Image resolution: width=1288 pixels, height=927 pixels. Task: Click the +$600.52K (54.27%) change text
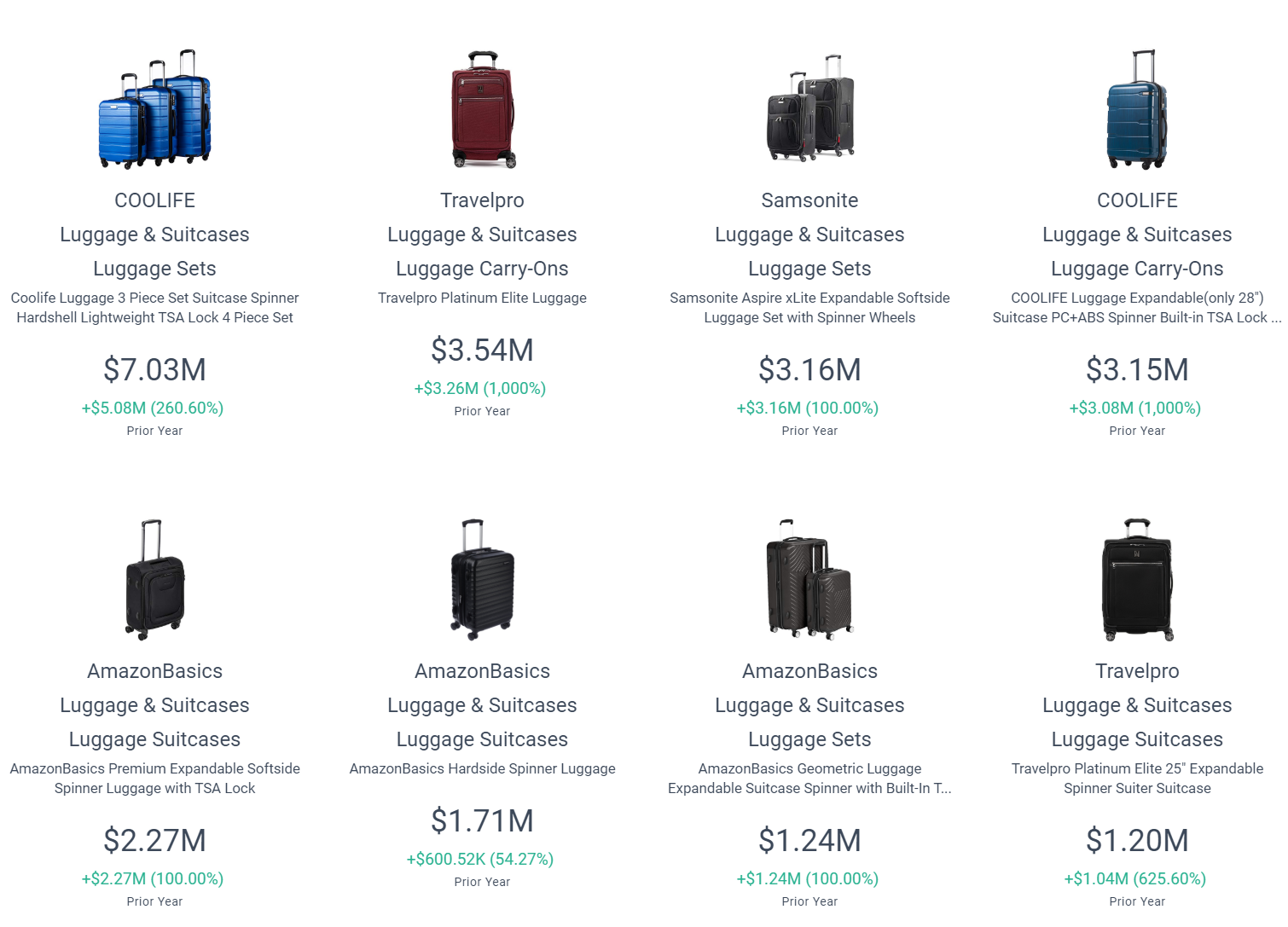pos(480,859)
